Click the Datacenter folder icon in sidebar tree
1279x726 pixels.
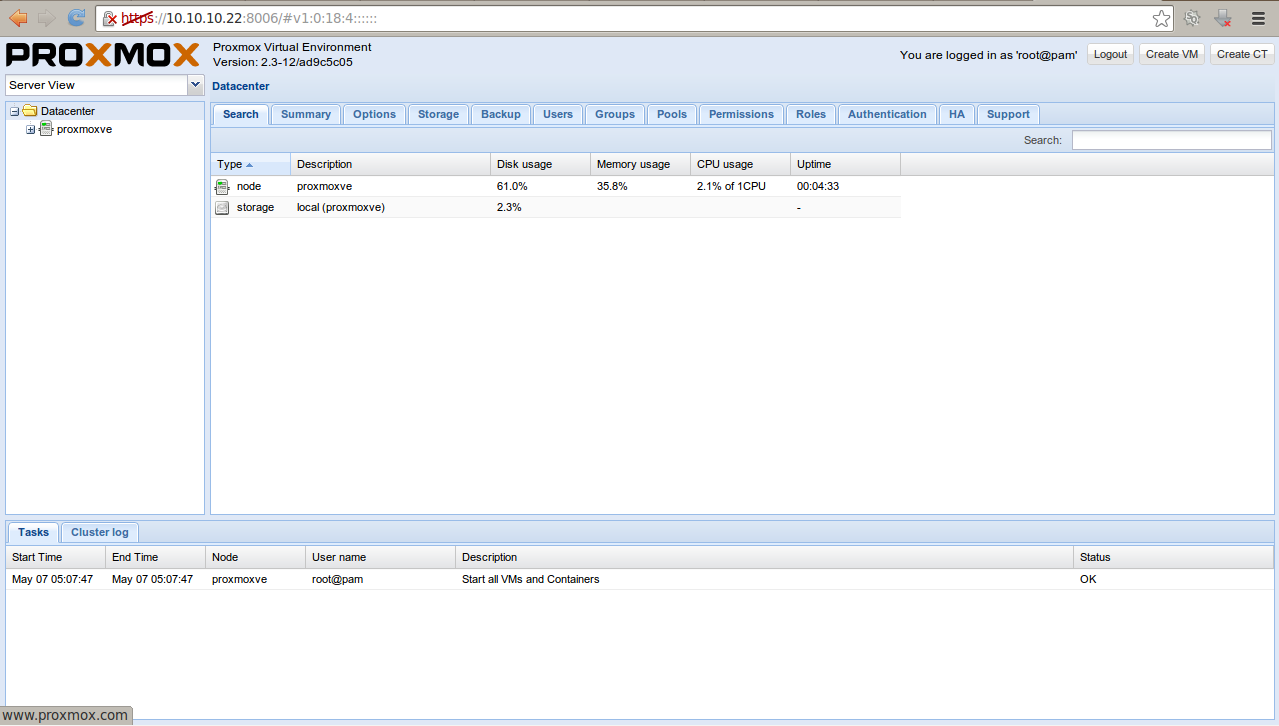click(31, 111)
